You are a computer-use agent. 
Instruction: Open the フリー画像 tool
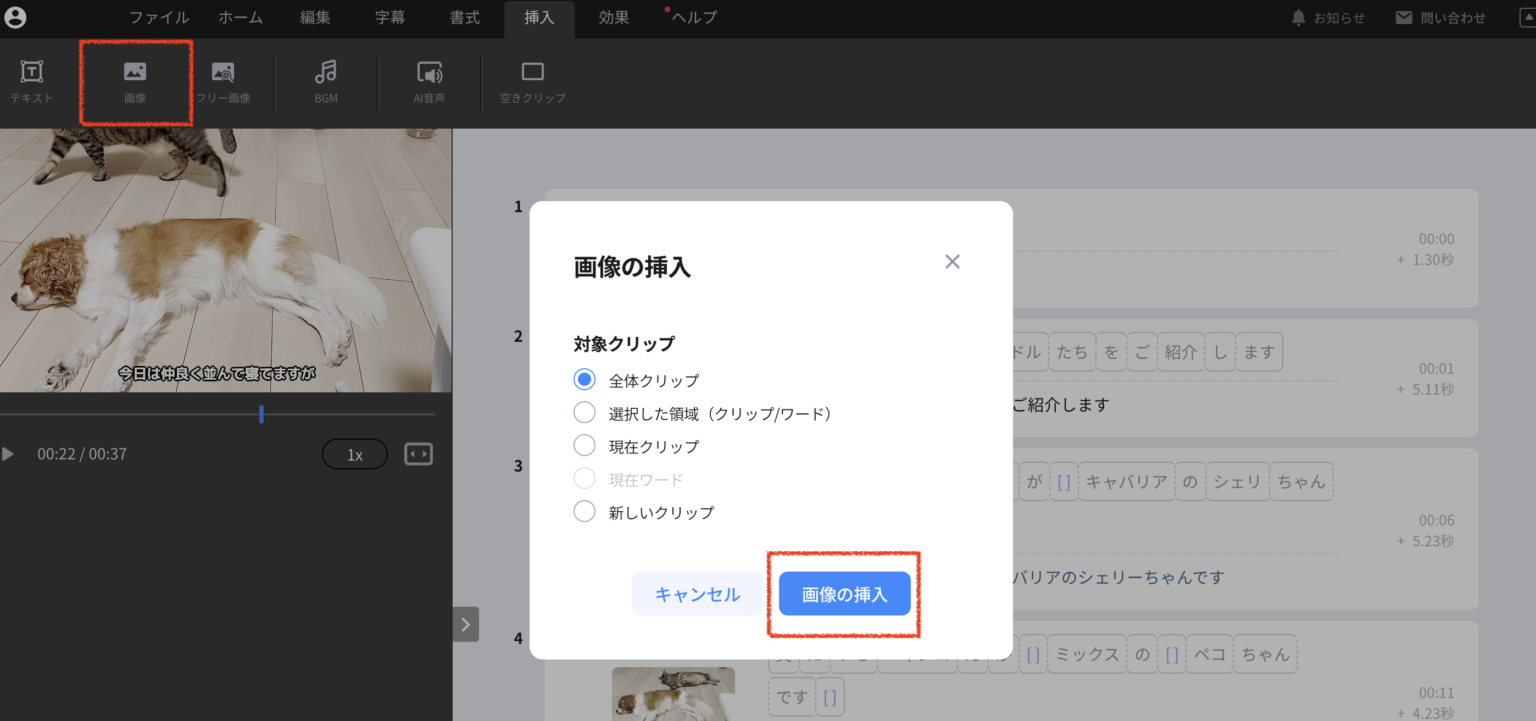(x=223, y=83)
